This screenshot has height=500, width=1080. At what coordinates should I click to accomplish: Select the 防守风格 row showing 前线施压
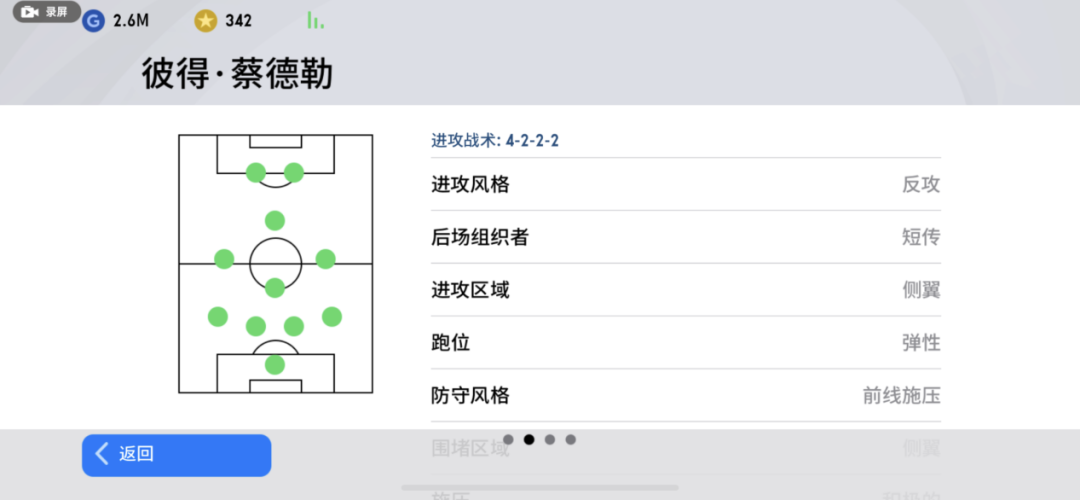tap(685, 396)
